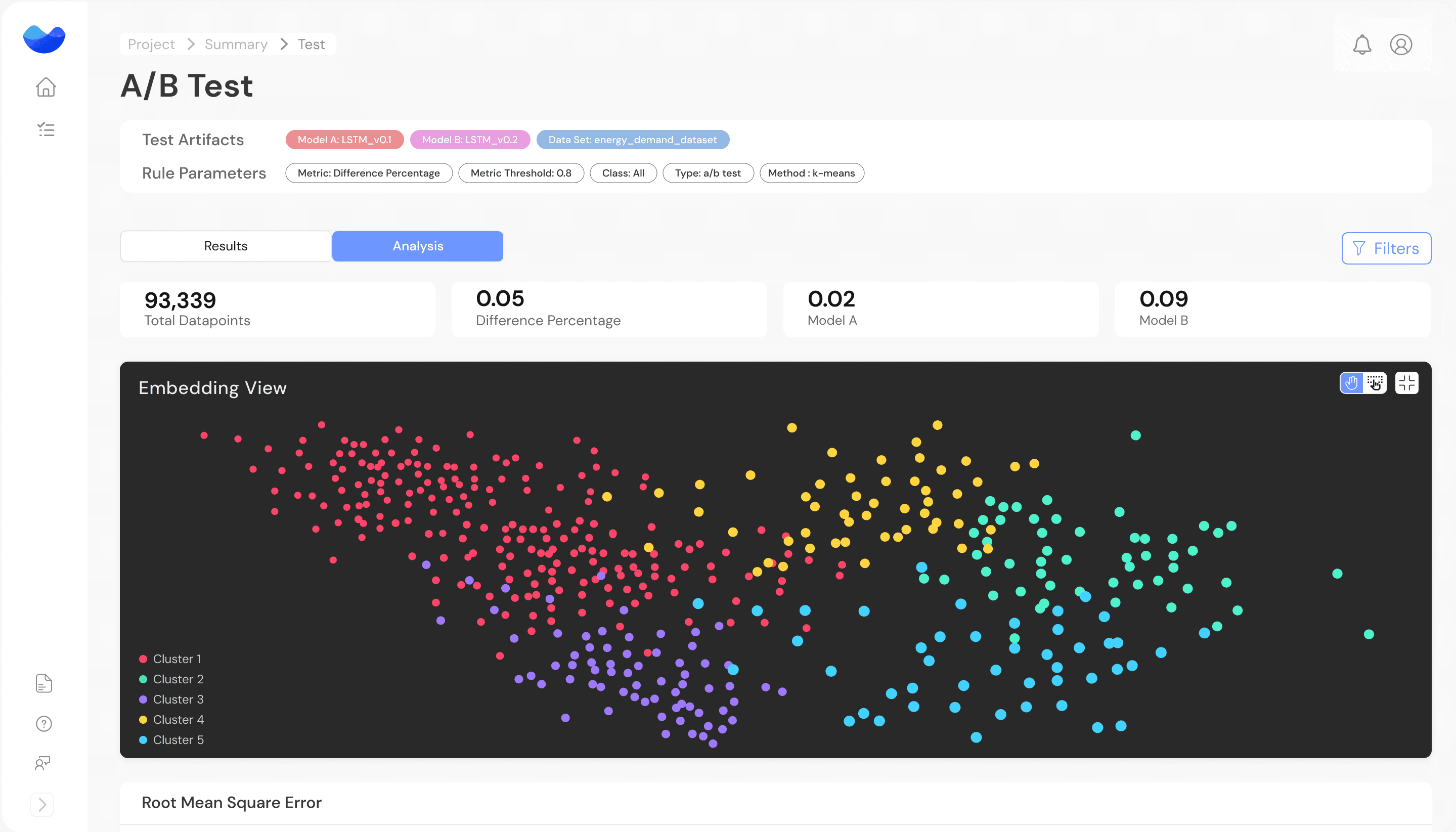Open the user profile icon
Image resolution: width=1456 pixels, height=832 pixels.
click(1400, 45)
